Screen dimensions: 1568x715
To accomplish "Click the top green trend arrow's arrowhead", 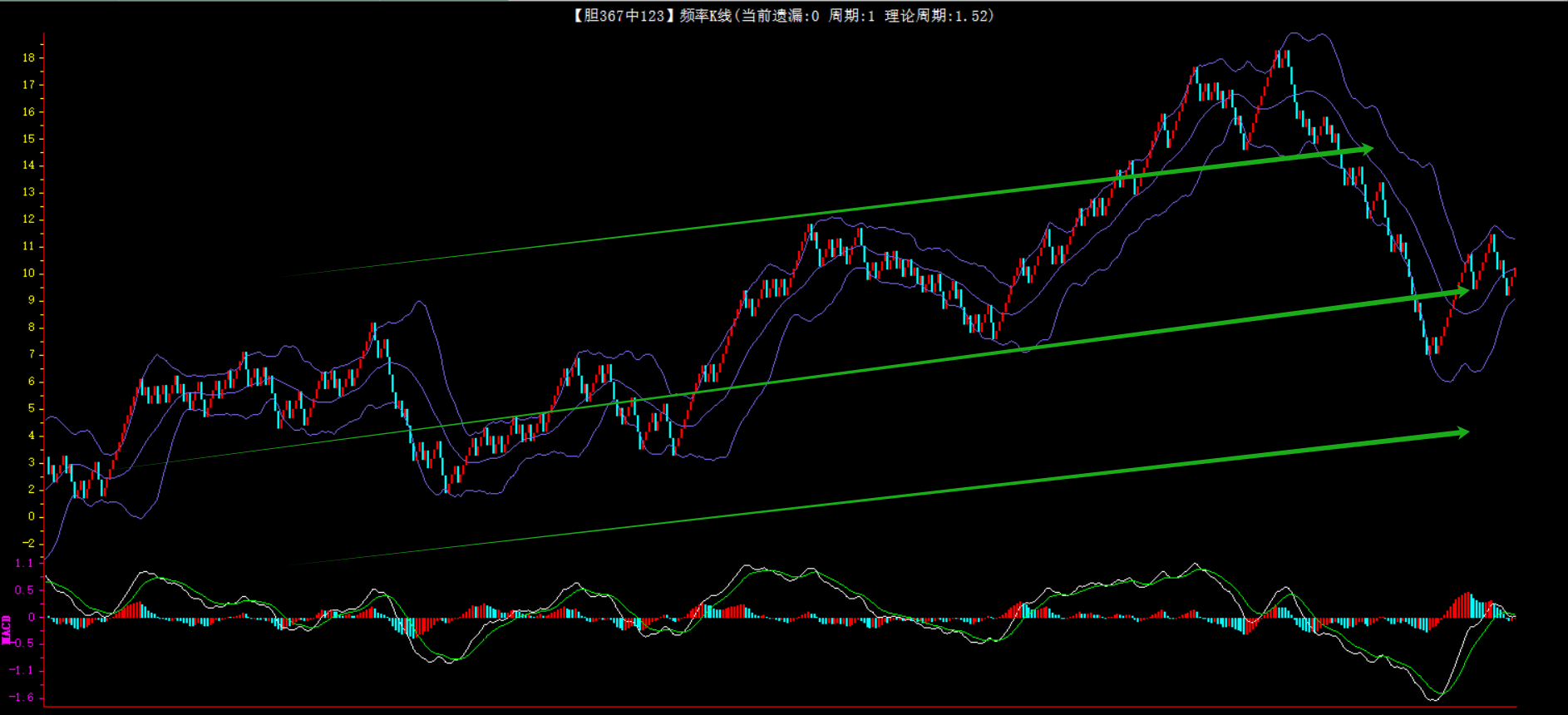I will point(1365,150).
